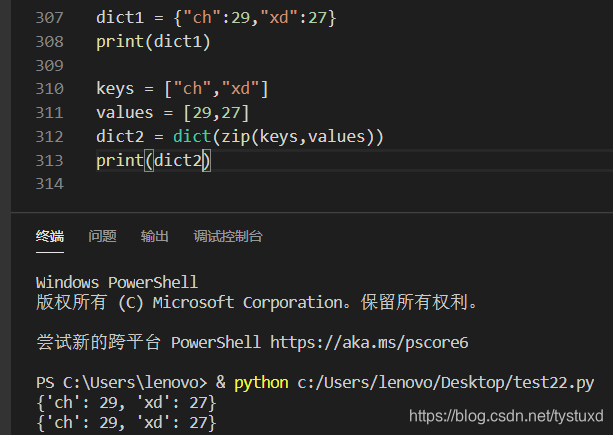The width and height of the screenshot is (613, 435).
Task: Click the Windows PowerShell heading text
Action: click(117, 283)
